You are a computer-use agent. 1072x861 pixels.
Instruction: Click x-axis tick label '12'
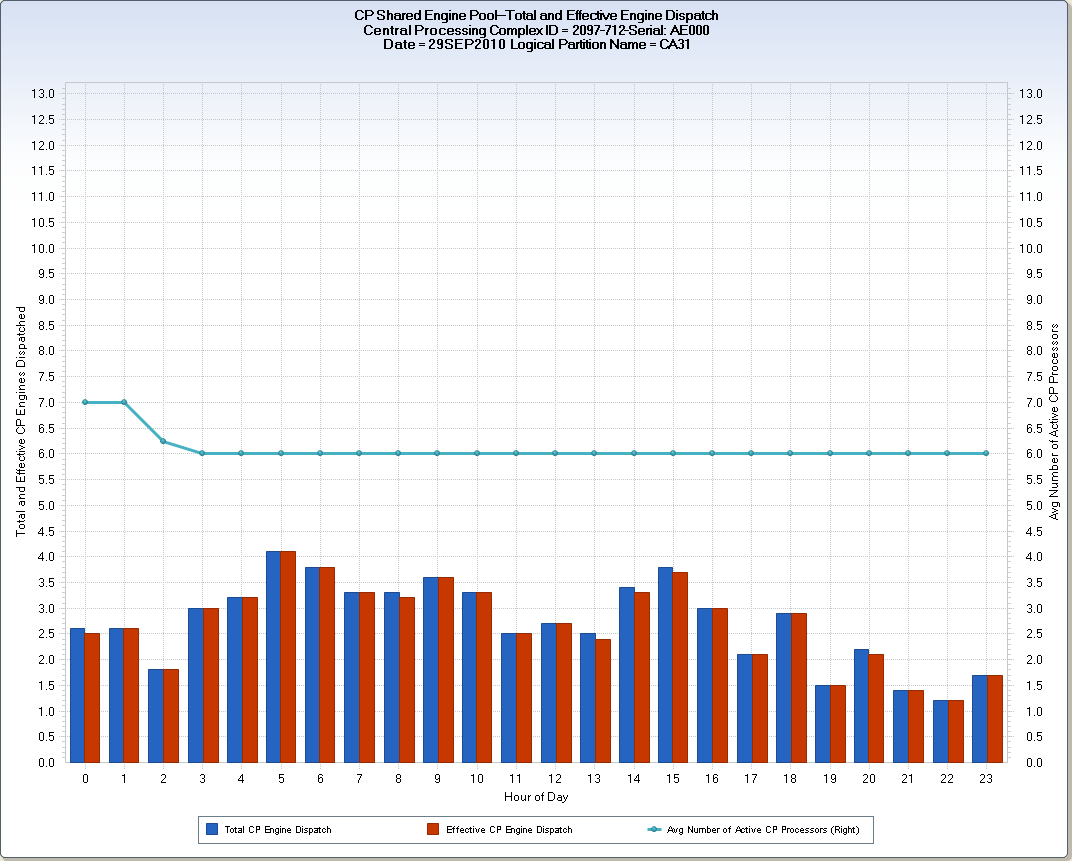[x=555, y=779]
